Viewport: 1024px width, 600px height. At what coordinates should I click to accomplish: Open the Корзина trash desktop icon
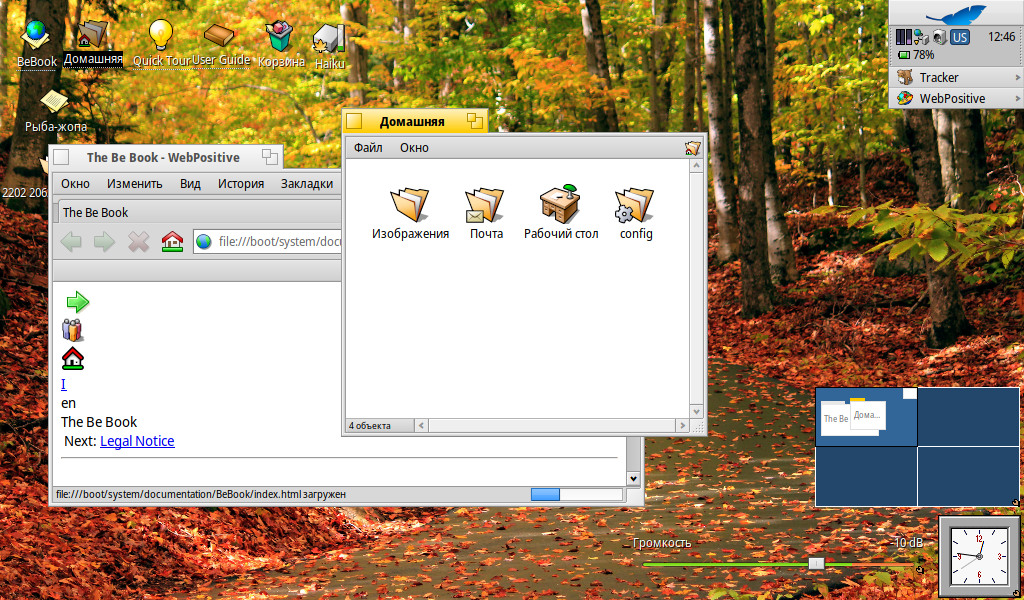pyautogui.click(x=280, y=38)
